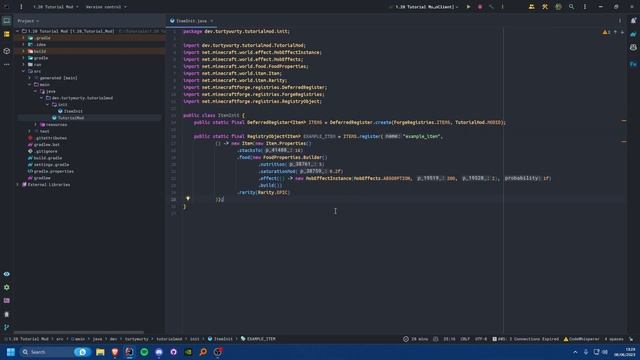The height and width of the screenshot is (360, 640).
Task: Expand External Libraries node
Action: (x=18, y=184)
